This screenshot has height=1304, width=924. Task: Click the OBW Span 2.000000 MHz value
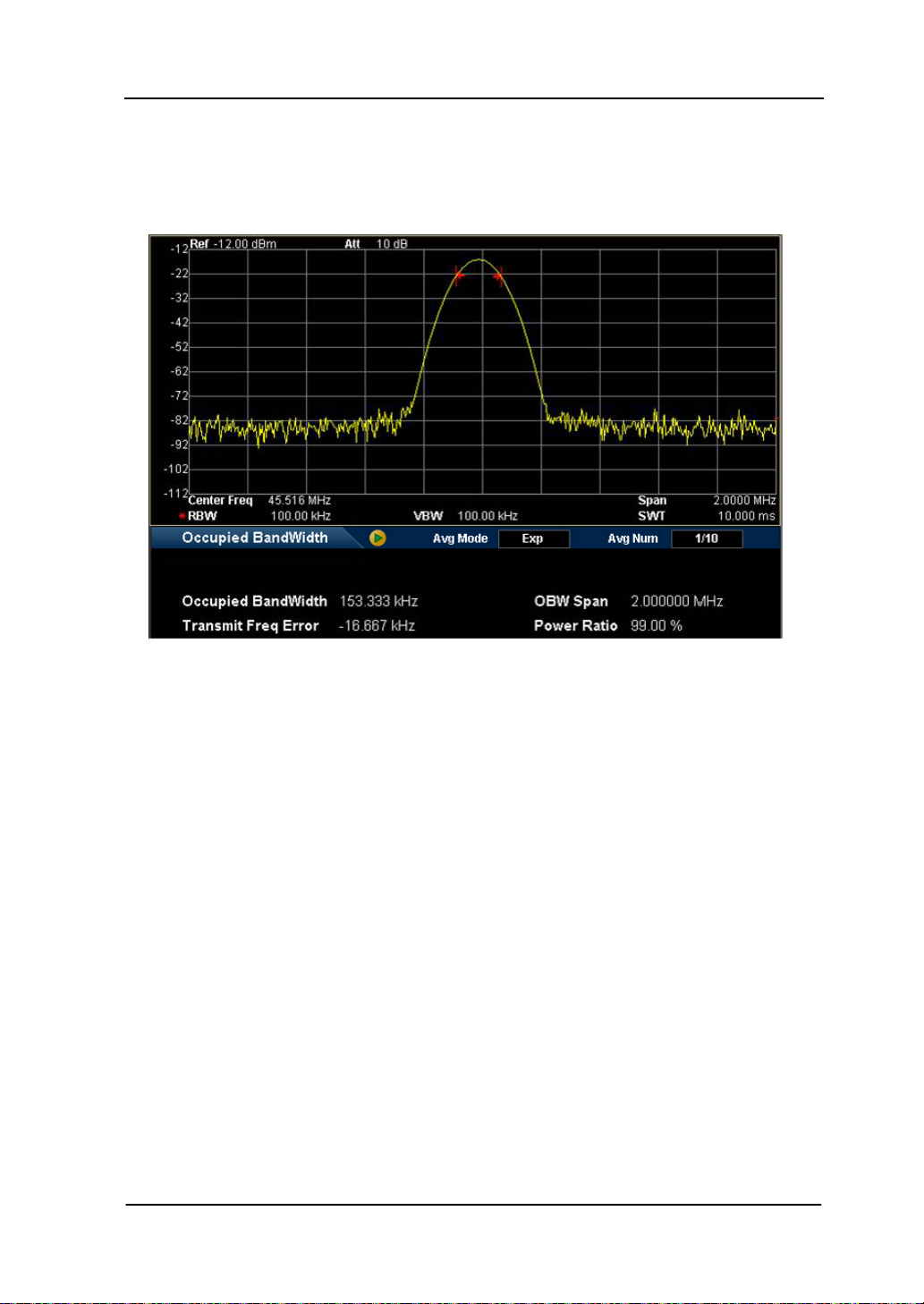[677, 601]
